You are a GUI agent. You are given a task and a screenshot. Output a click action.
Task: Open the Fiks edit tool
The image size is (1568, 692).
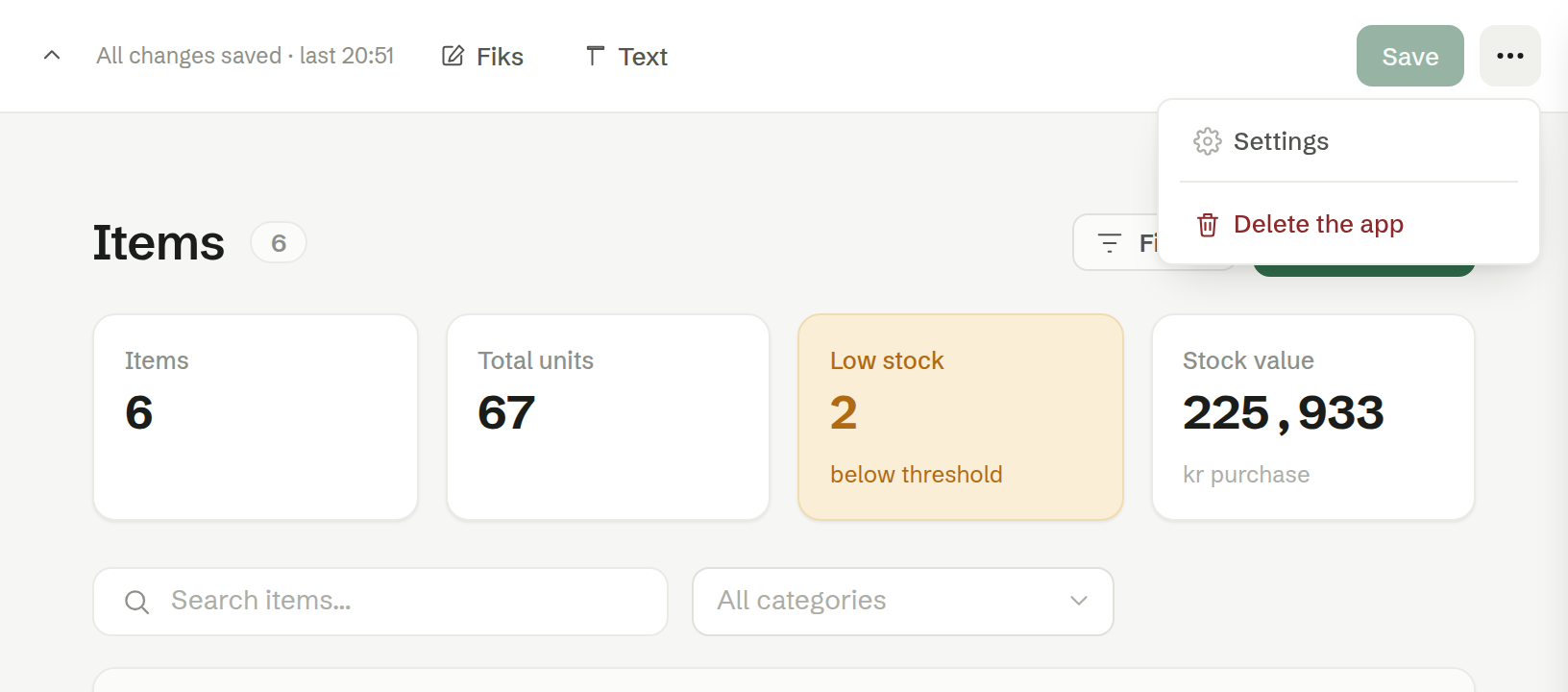coord(482,57)
